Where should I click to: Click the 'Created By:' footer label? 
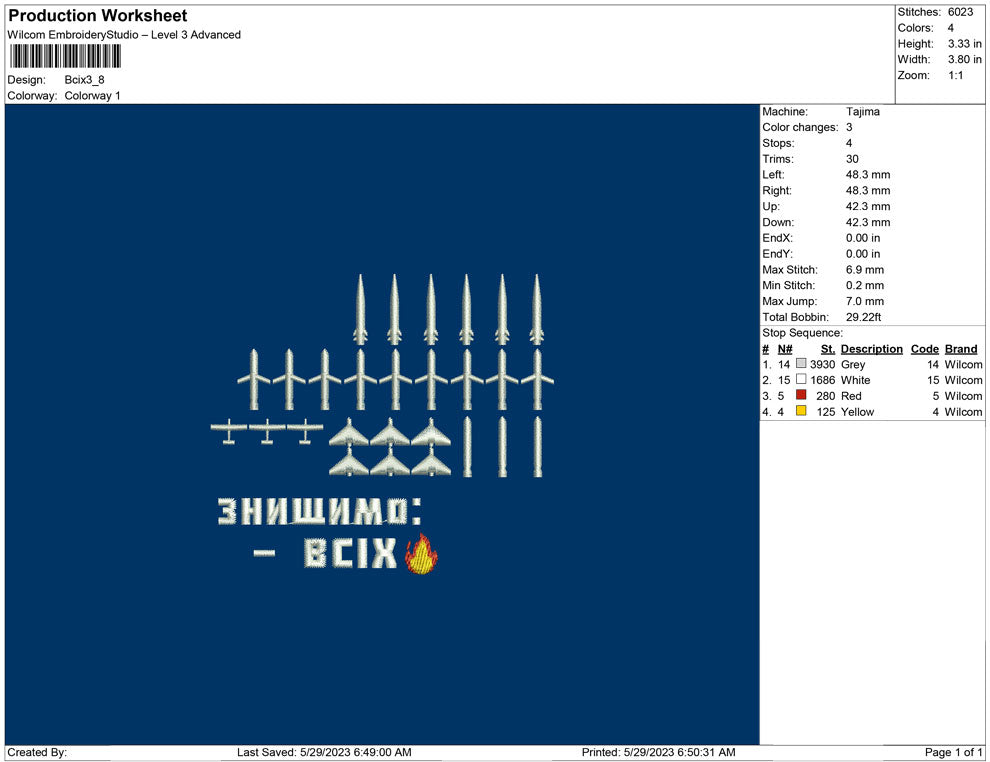[x=37, y=752]
